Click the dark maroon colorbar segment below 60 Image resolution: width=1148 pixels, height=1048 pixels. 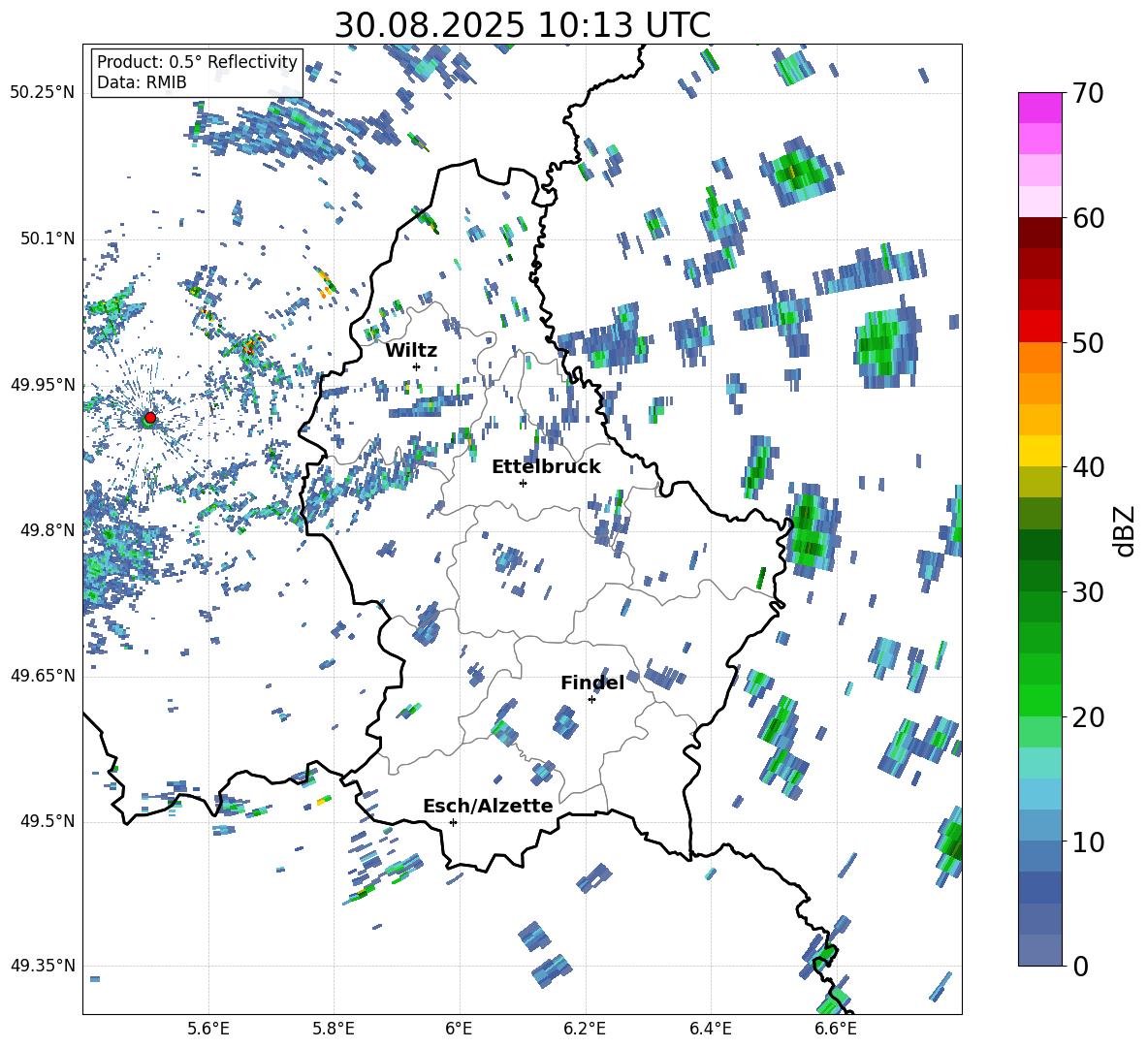(1039, 233)
